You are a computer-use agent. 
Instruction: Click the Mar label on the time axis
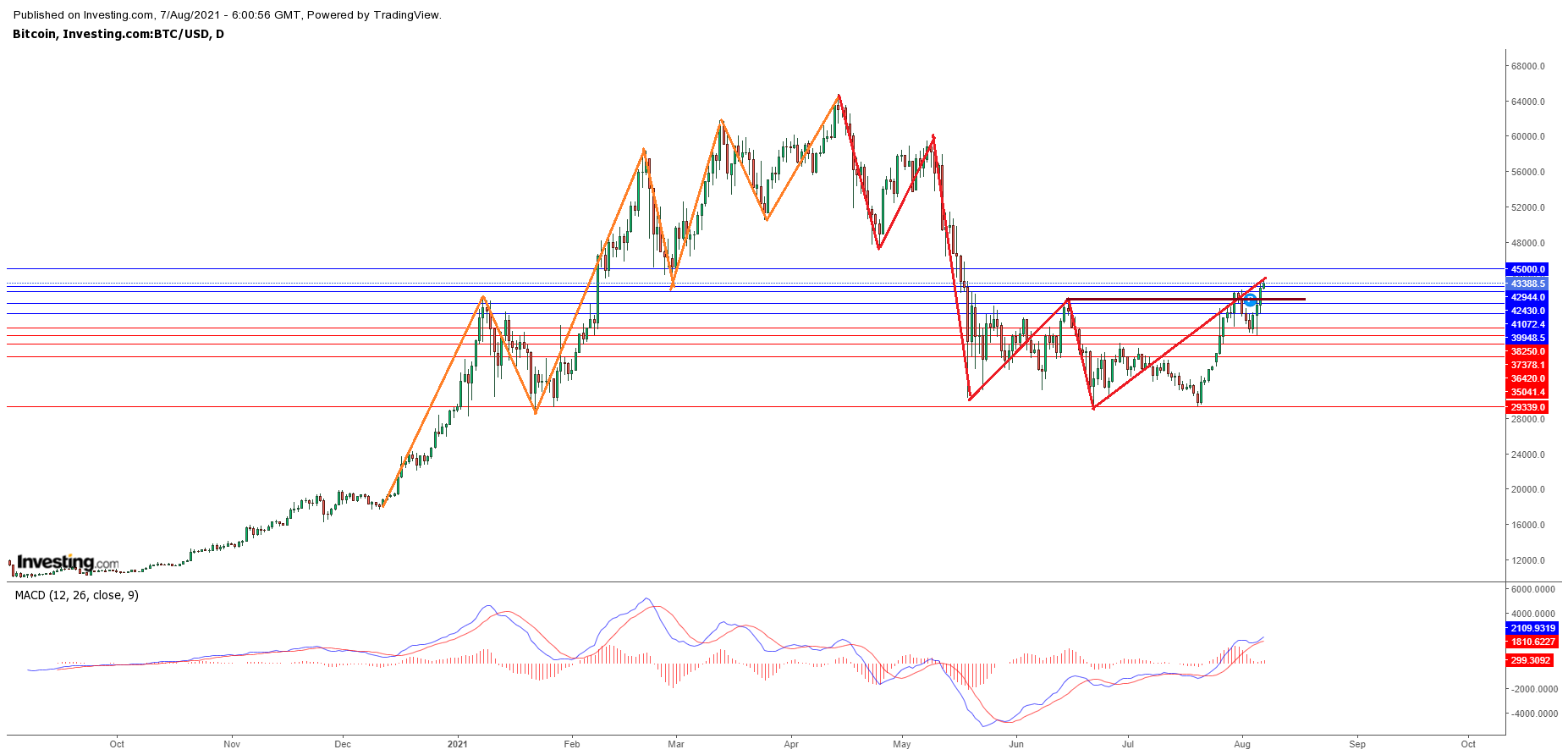click(x=676, y=744)
